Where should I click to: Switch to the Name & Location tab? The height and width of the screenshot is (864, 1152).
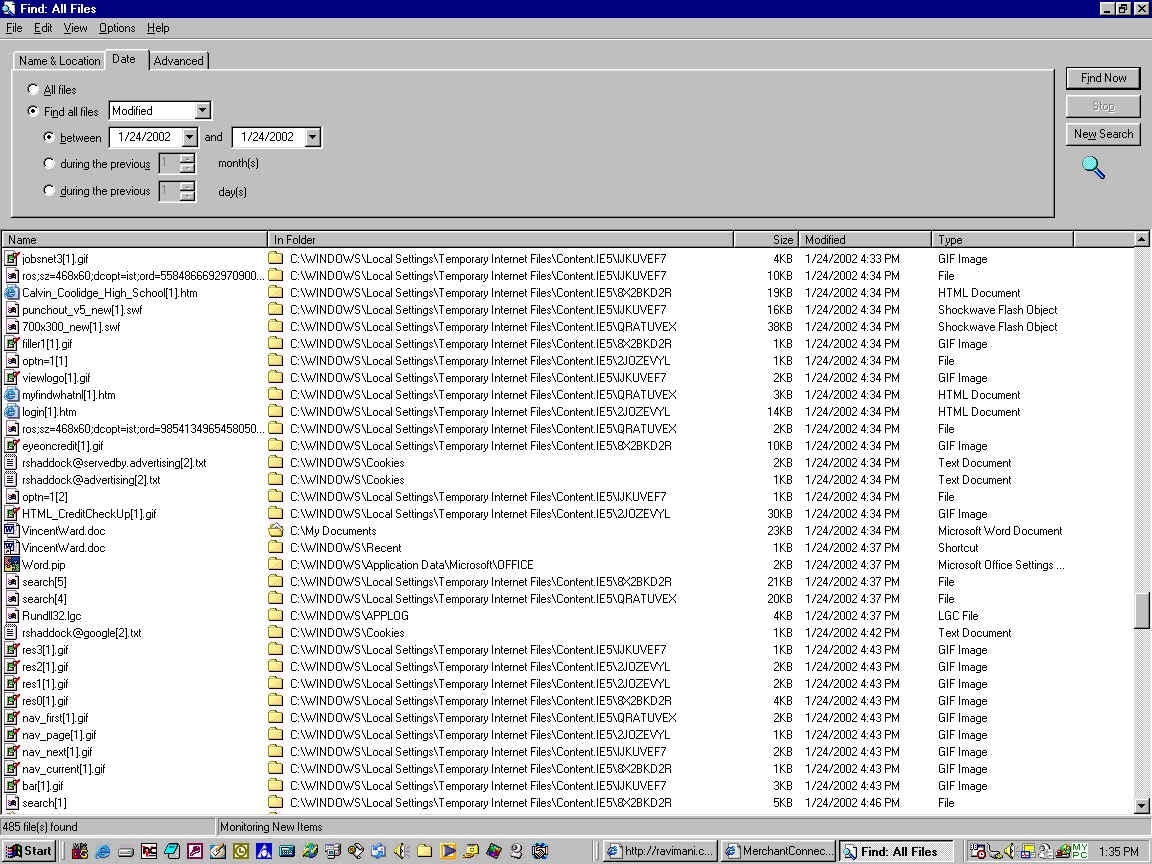60,61
